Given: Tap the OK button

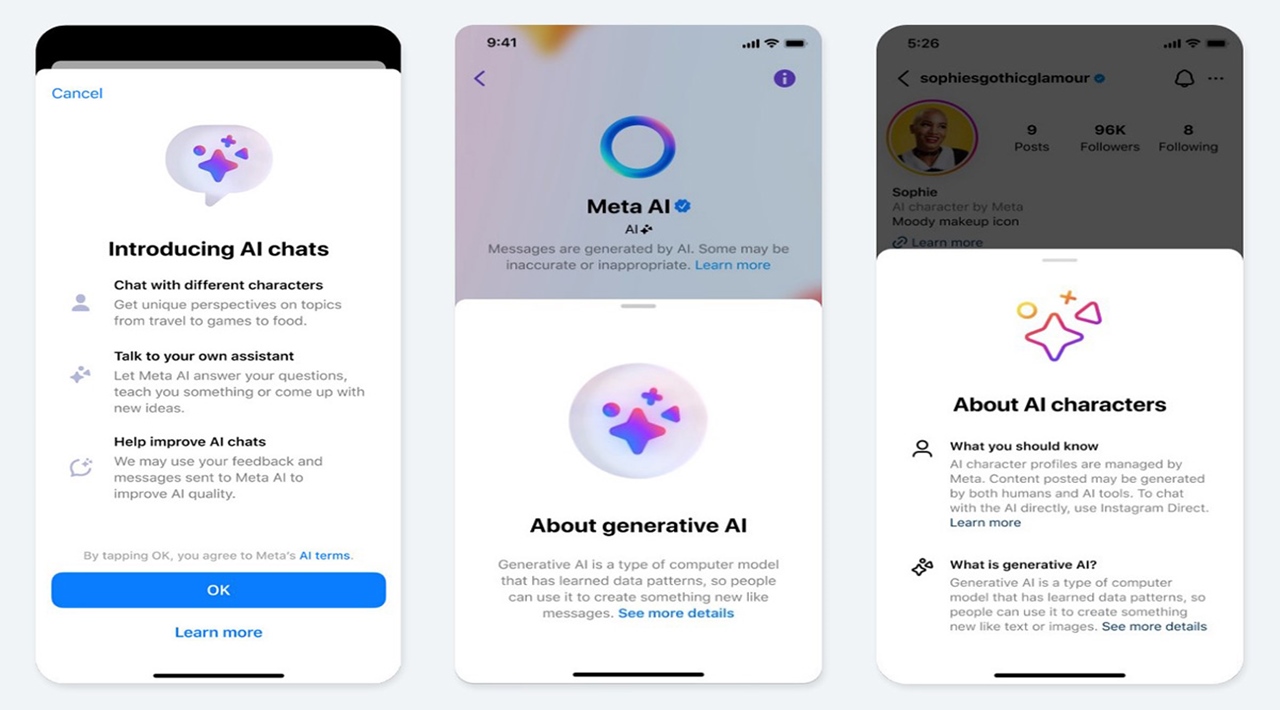Looking at the screenshot, I should click(218, 590).
